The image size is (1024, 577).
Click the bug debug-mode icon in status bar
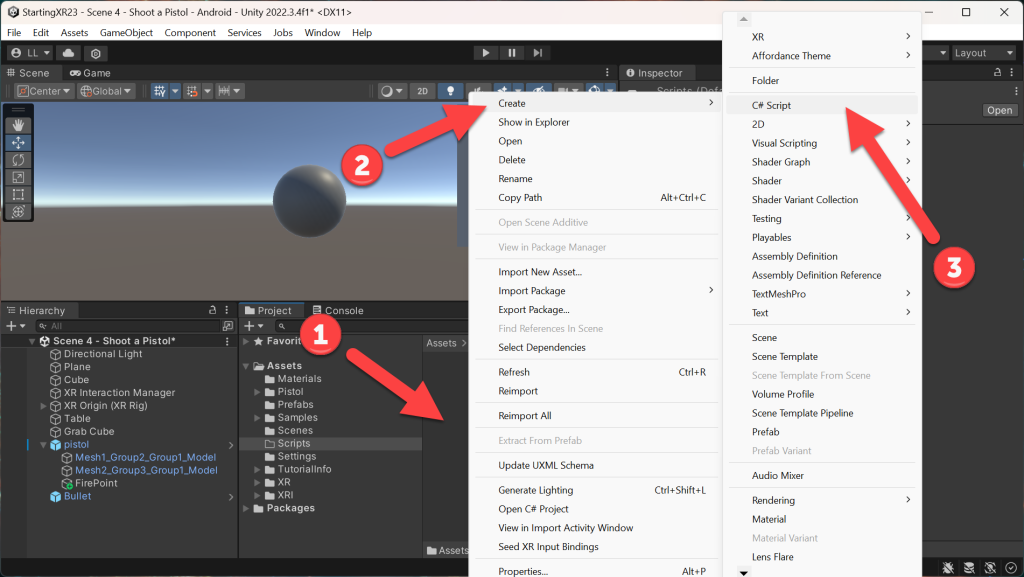tap(948, 568)
